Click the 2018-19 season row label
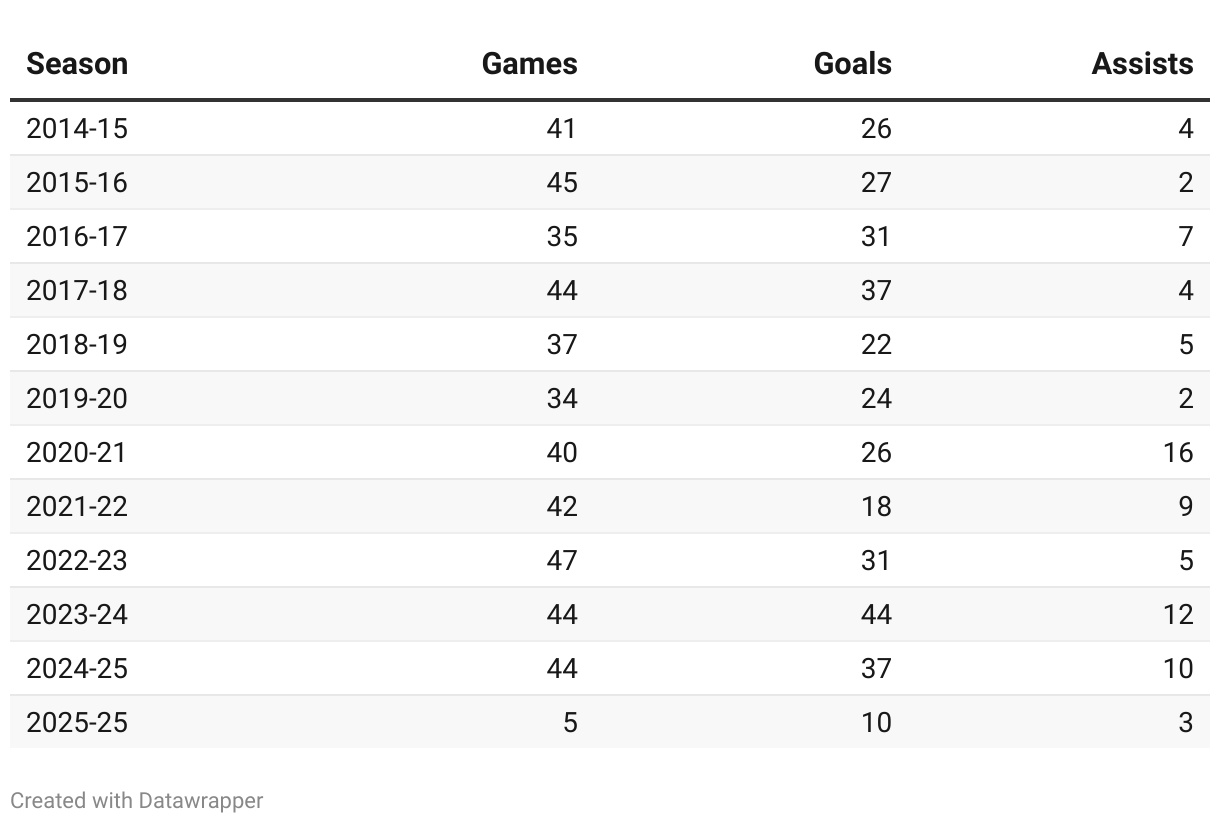 pyautogui.click(x=77, y=345)
